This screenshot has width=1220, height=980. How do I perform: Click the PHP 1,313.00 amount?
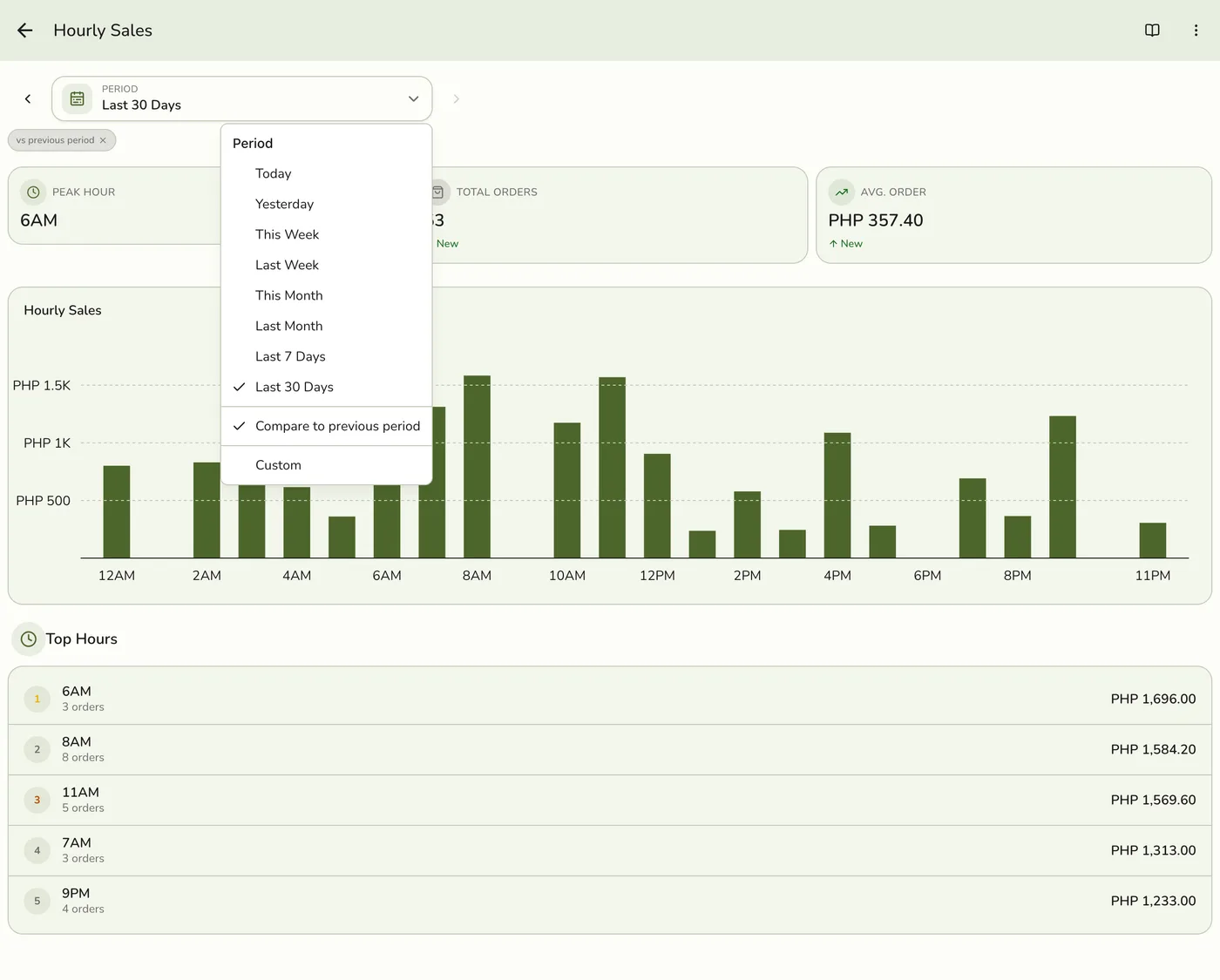[x=1153, y=850]
